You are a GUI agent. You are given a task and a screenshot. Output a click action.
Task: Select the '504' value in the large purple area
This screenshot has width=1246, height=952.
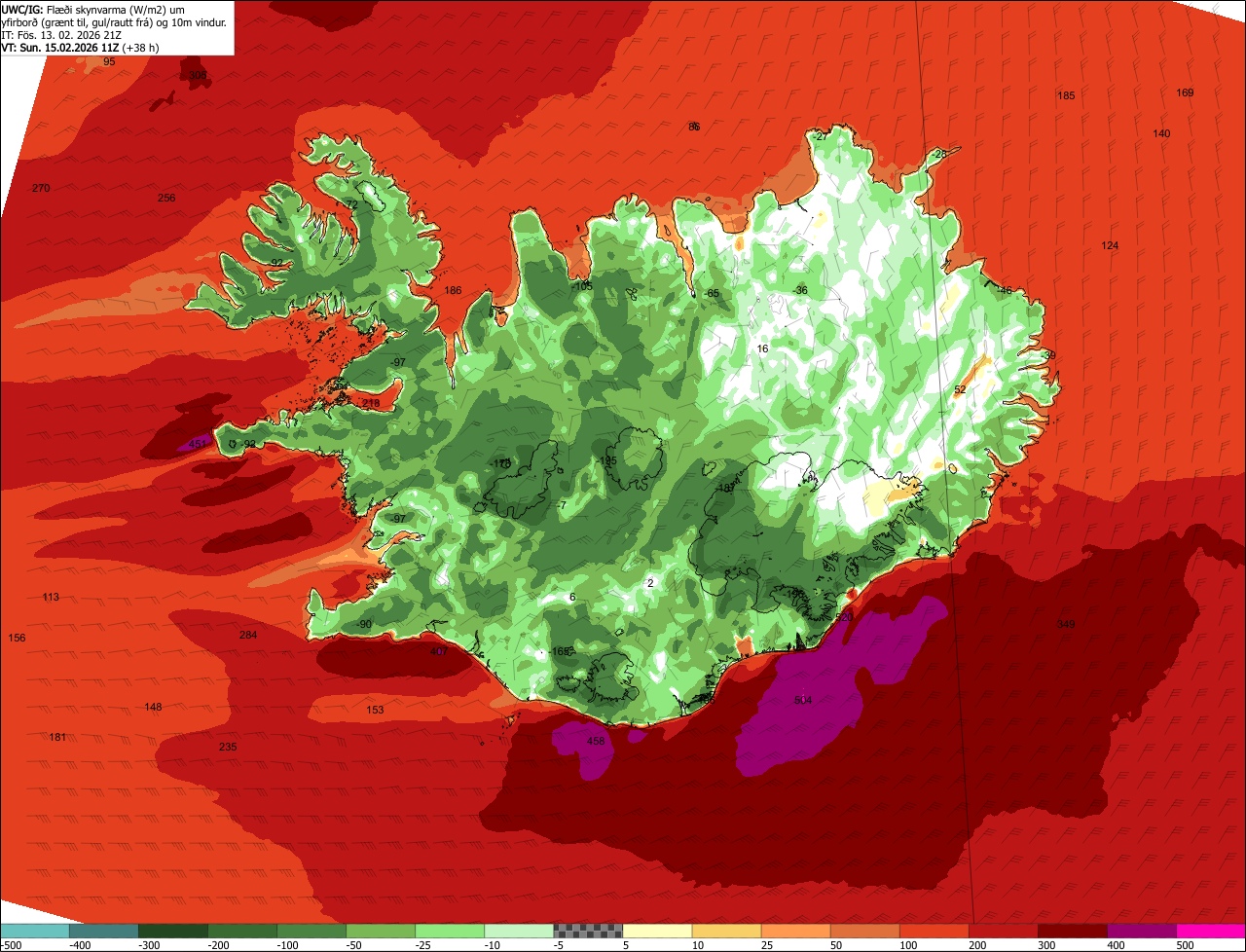click(x=802, y=700)
